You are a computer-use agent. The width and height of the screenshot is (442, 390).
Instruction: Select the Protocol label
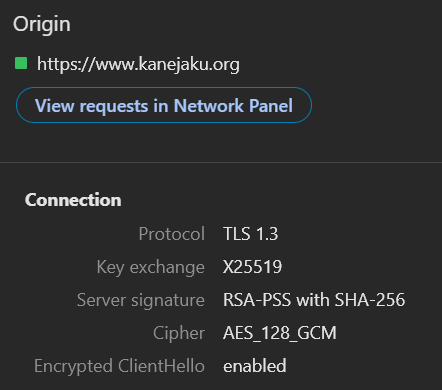[x=171, y=233]
